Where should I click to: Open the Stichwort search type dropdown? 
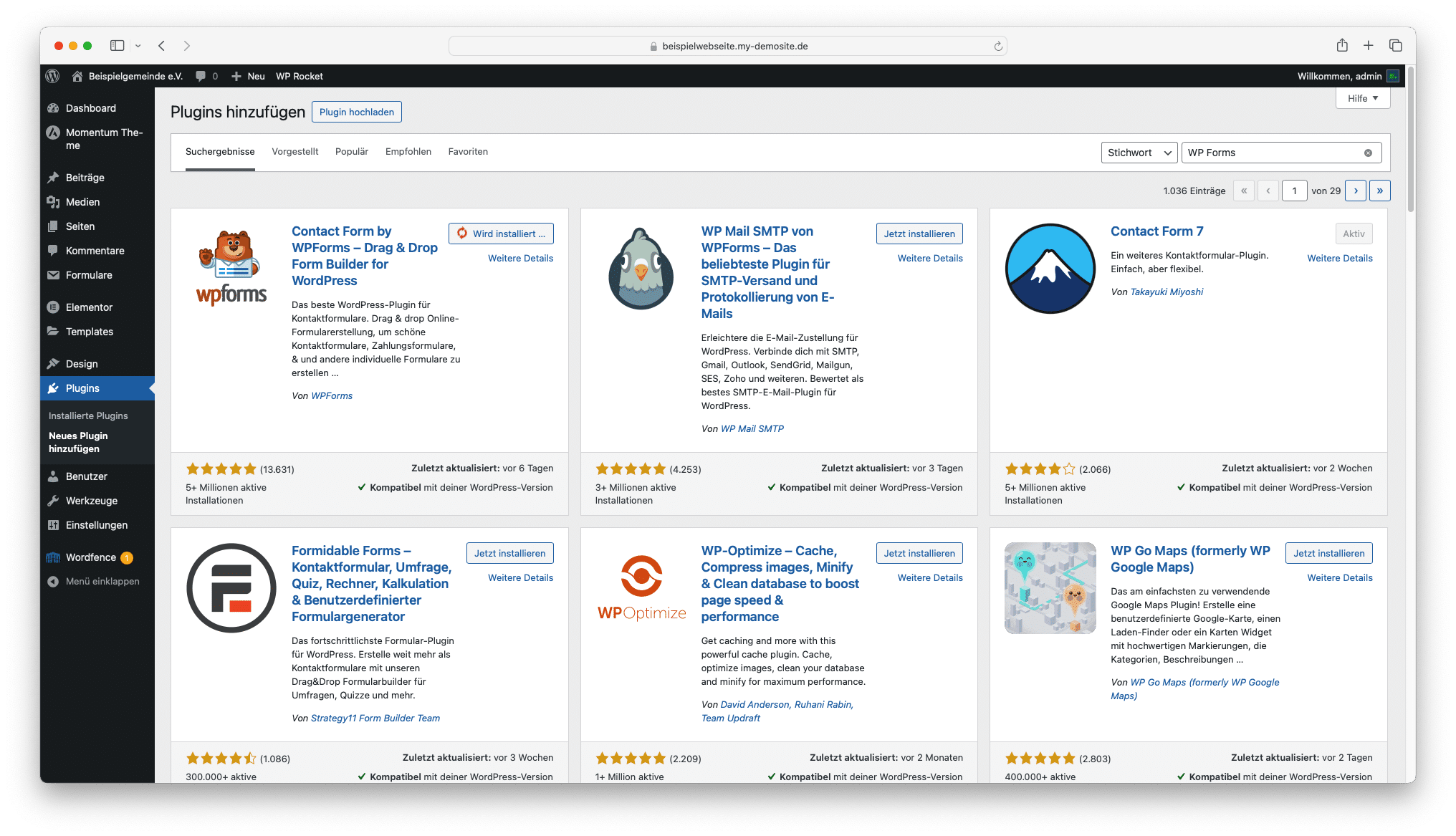[1139, 153]
